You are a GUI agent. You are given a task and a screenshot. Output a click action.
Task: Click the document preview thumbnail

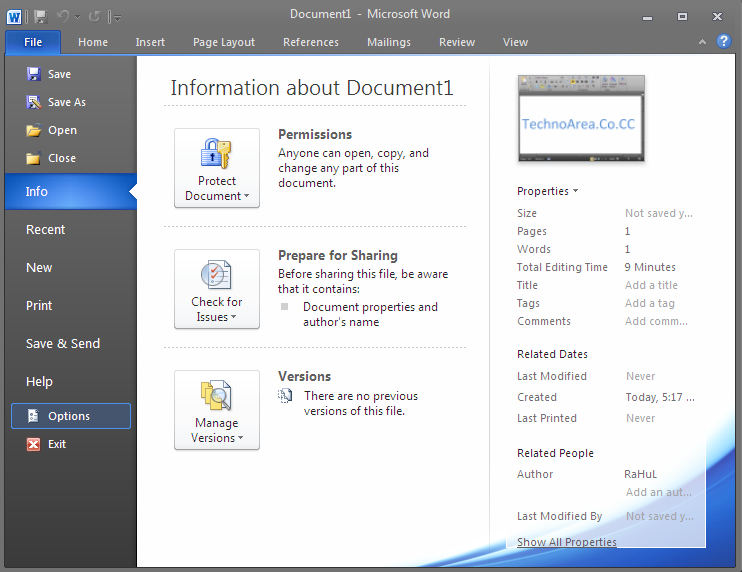point(581,118)
